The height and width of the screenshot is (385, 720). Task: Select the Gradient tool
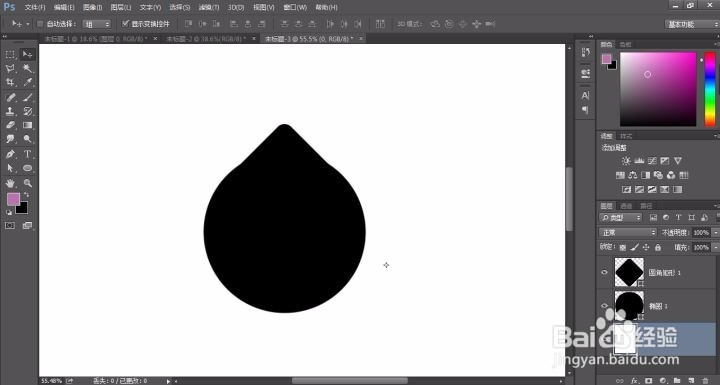click(x=28, y=125)
